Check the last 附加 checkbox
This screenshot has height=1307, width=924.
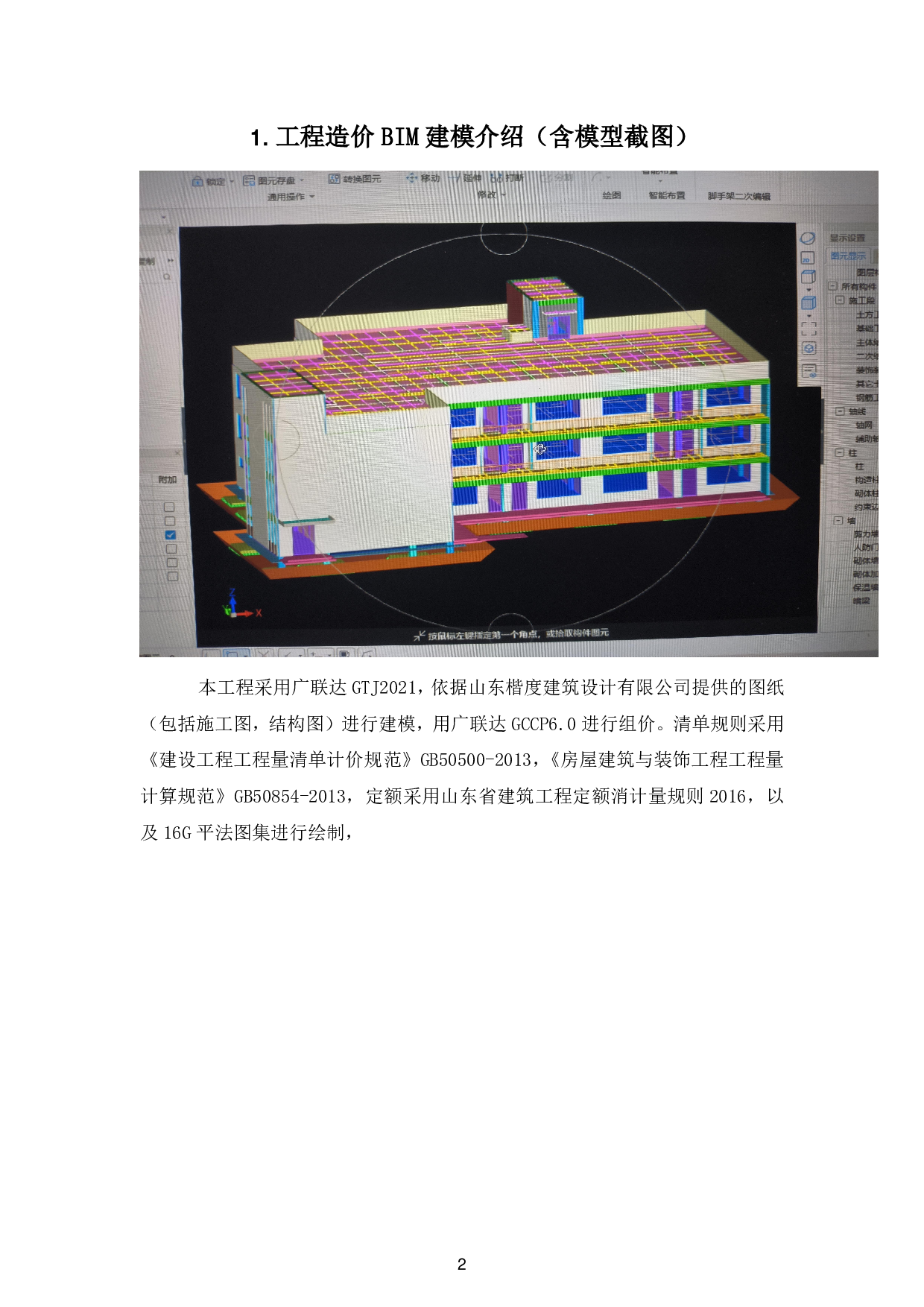pos(172,576)
